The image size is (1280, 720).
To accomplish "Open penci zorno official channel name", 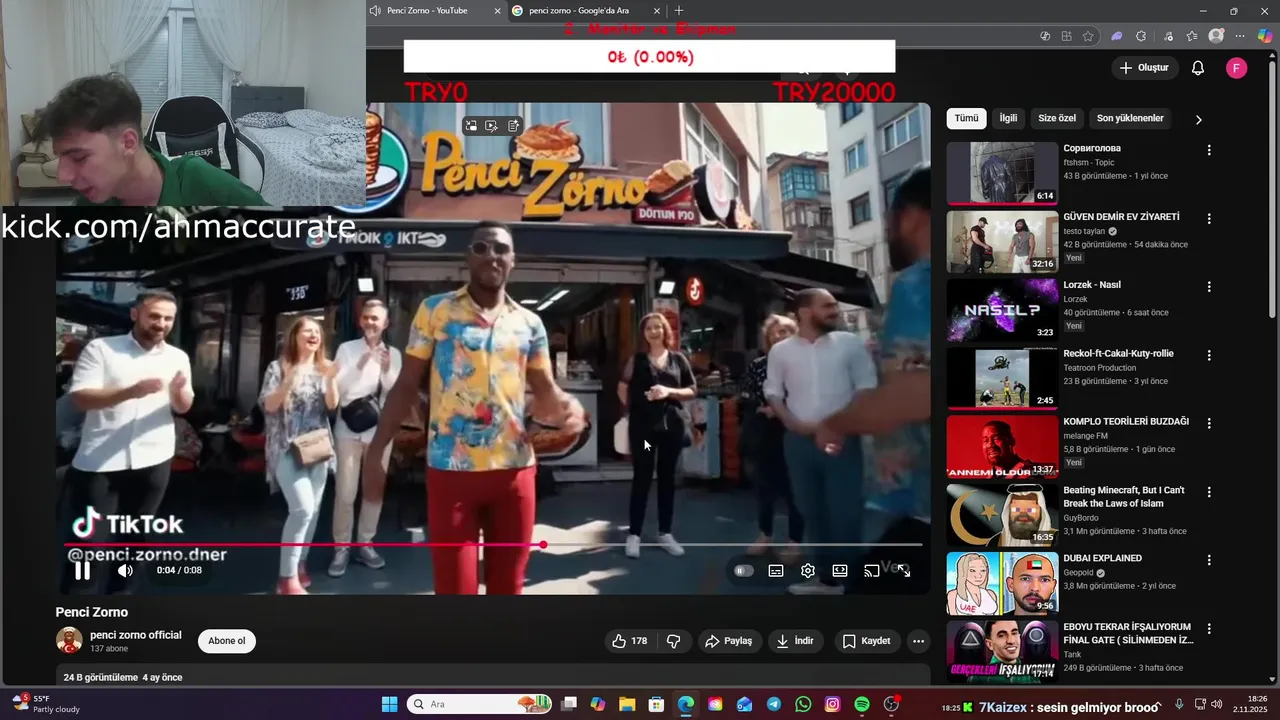I will pos(136,635).
